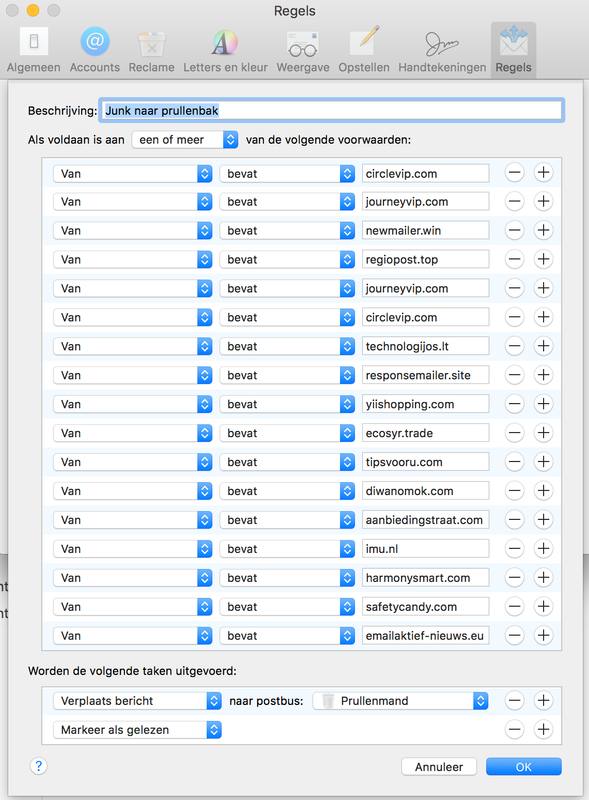Open the Handtekeningen signatures pane
Image resolution: width=589 pixels, height=800 pixels.
pos(442,50)
